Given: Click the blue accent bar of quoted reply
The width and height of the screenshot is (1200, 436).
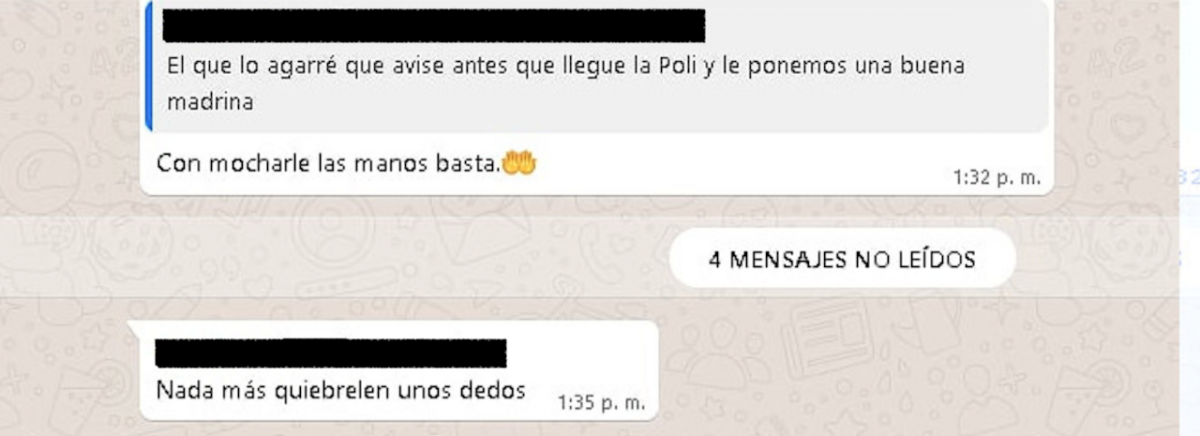Looking at the screenshot, I should [x=148, y=66].
